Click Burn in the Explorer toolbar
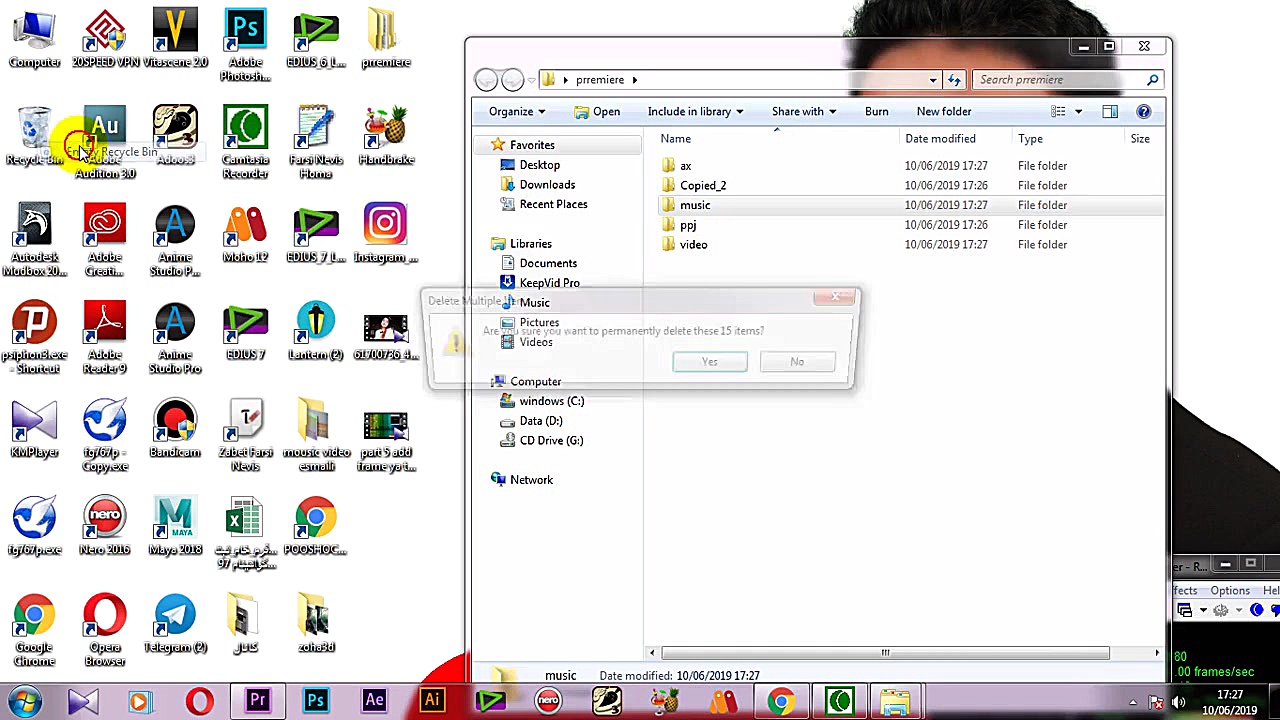Screen dimensions: 1280x720 click(x=876, y=111)
